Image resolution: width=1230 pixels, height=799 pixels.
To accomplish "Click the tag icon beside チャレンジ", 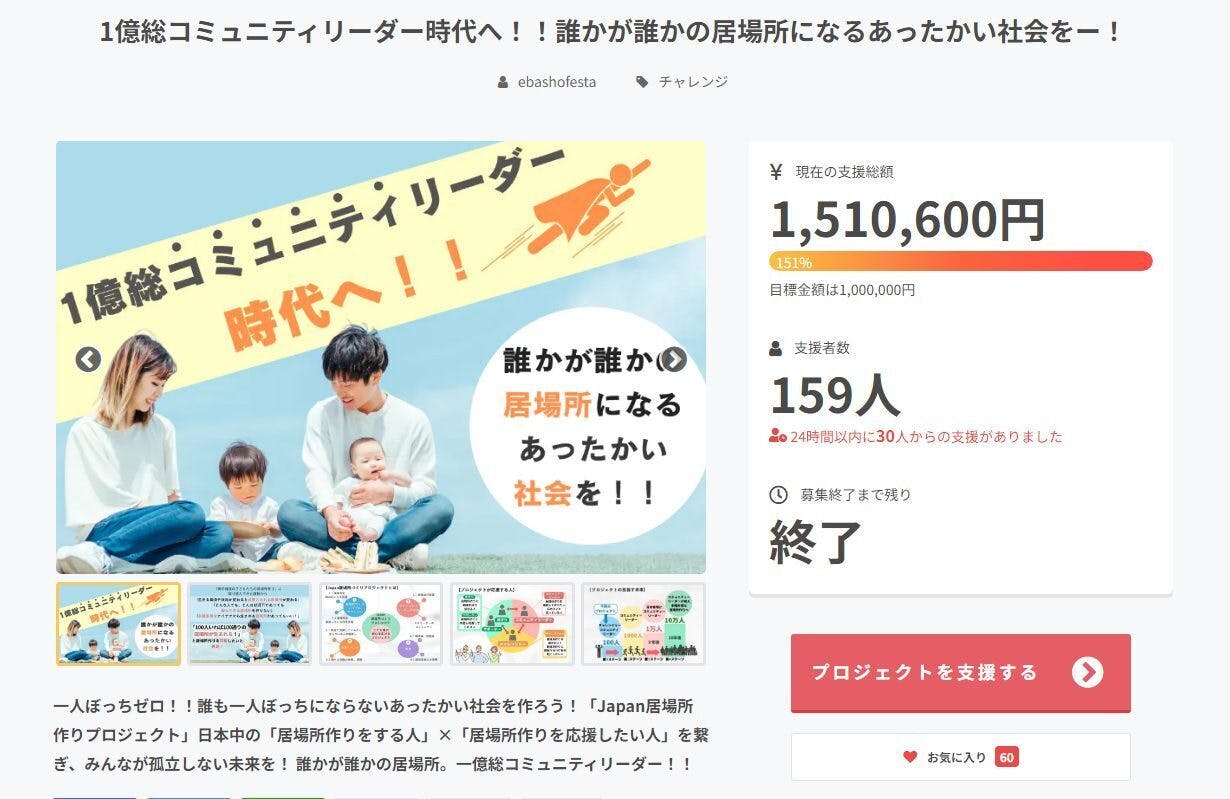I will click(x=642, y=82).
